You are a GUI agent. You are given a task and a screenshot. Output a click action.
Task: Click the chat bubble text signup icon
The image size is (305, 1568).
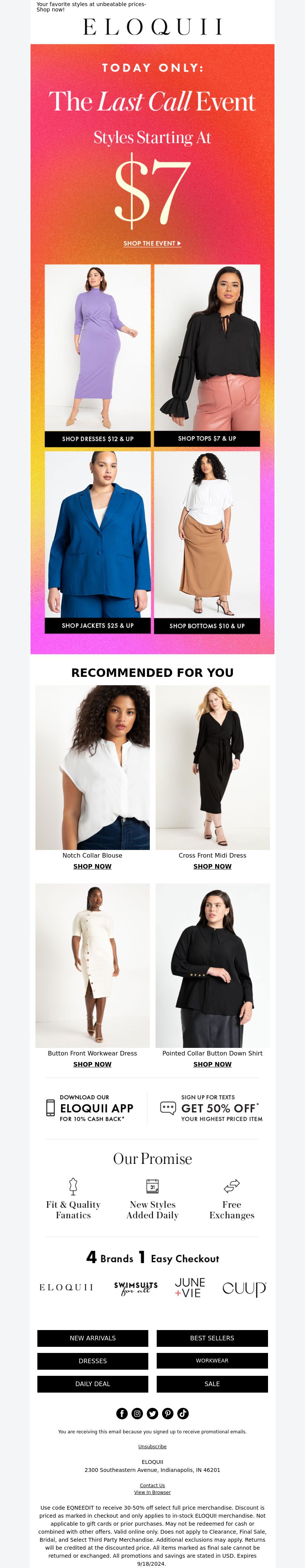click(168, 1107)
